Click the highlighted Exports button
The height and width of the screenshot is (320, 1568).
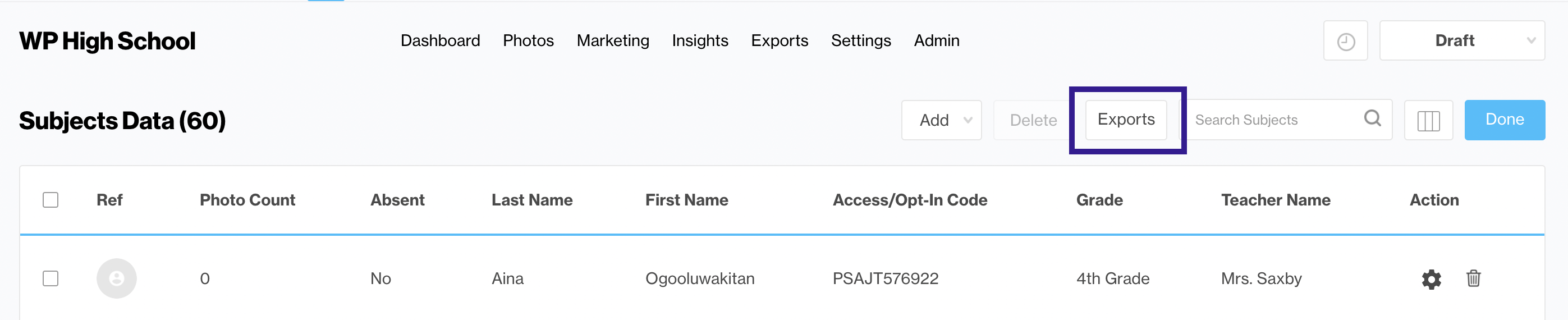(x=1126, y=120)
